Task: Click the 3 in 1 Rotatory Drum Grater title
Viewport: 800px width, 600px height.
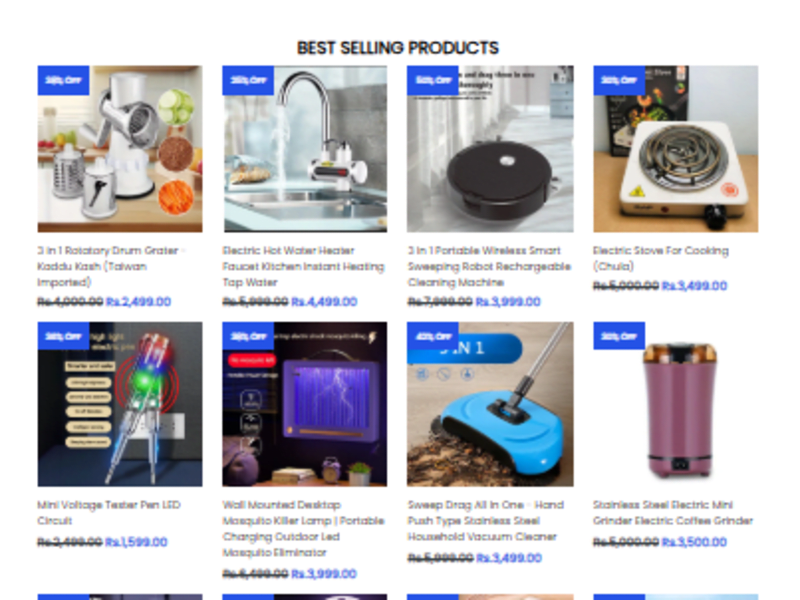Action: [111, 266]
